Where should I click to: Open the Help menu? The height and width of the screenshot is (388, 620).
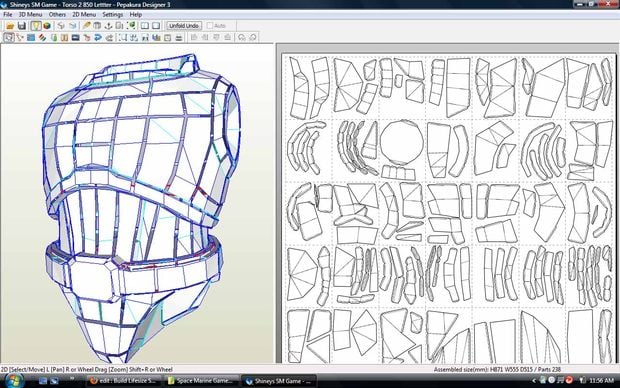(x=136, y=14)
